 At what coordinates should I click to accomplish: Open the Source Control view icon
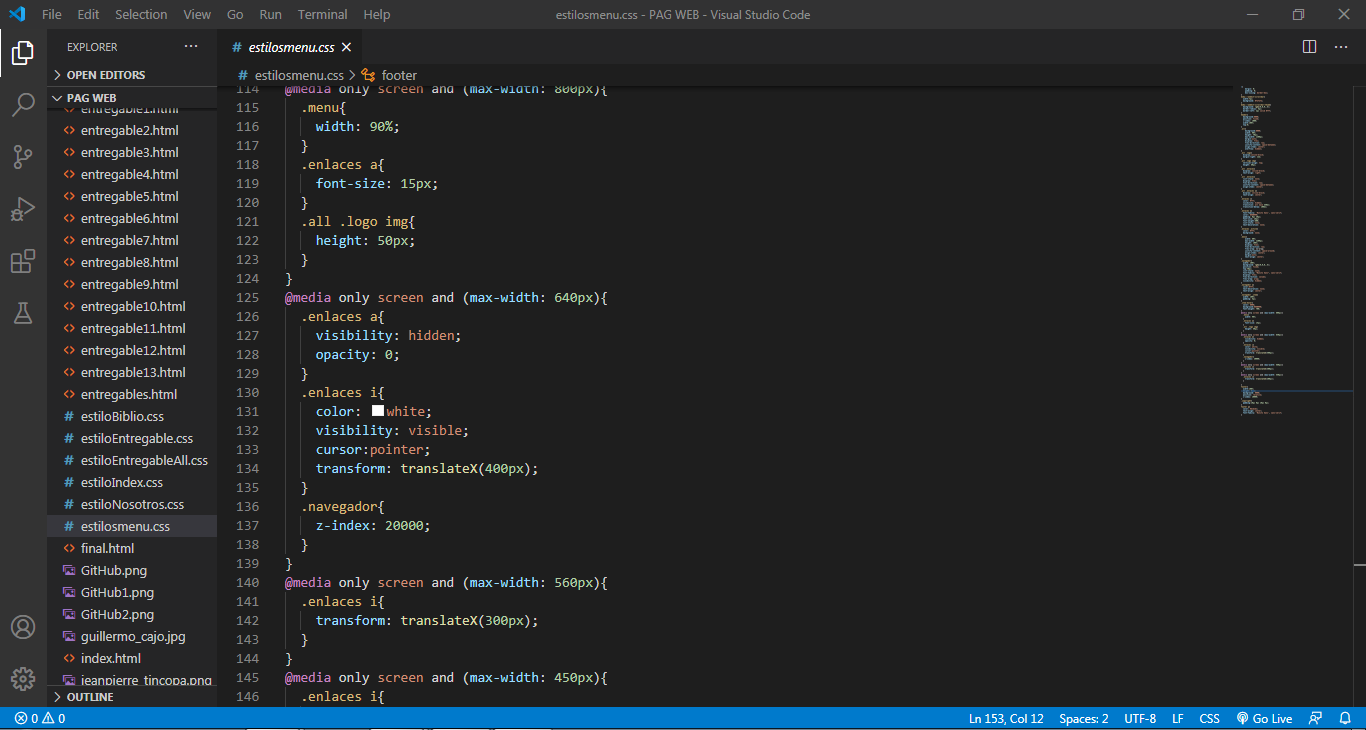tap(23, 157)
